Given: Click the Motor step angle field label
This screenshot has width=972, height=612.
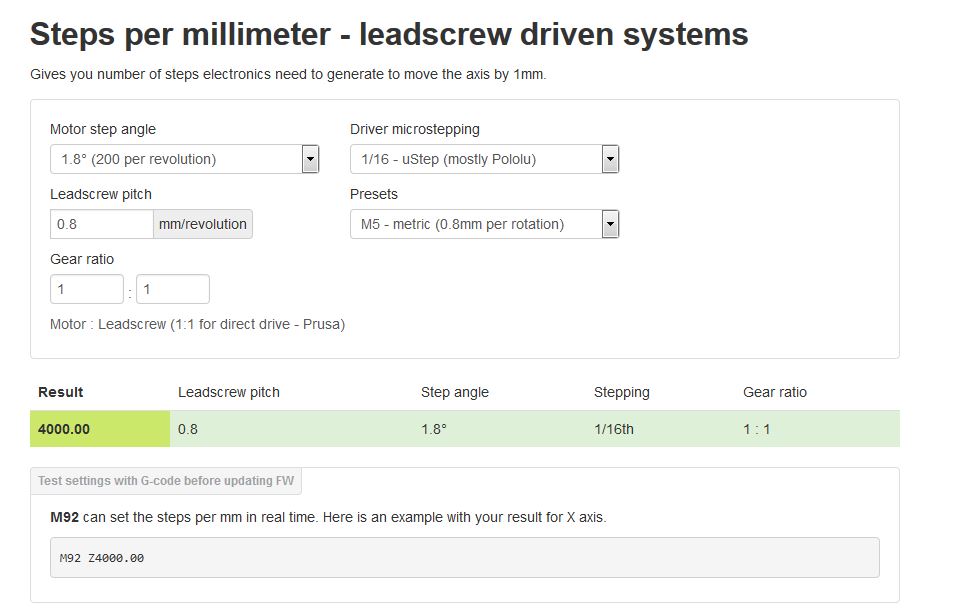Looking at the screenshot, I should pyautogui.click(x=103, y=129).
